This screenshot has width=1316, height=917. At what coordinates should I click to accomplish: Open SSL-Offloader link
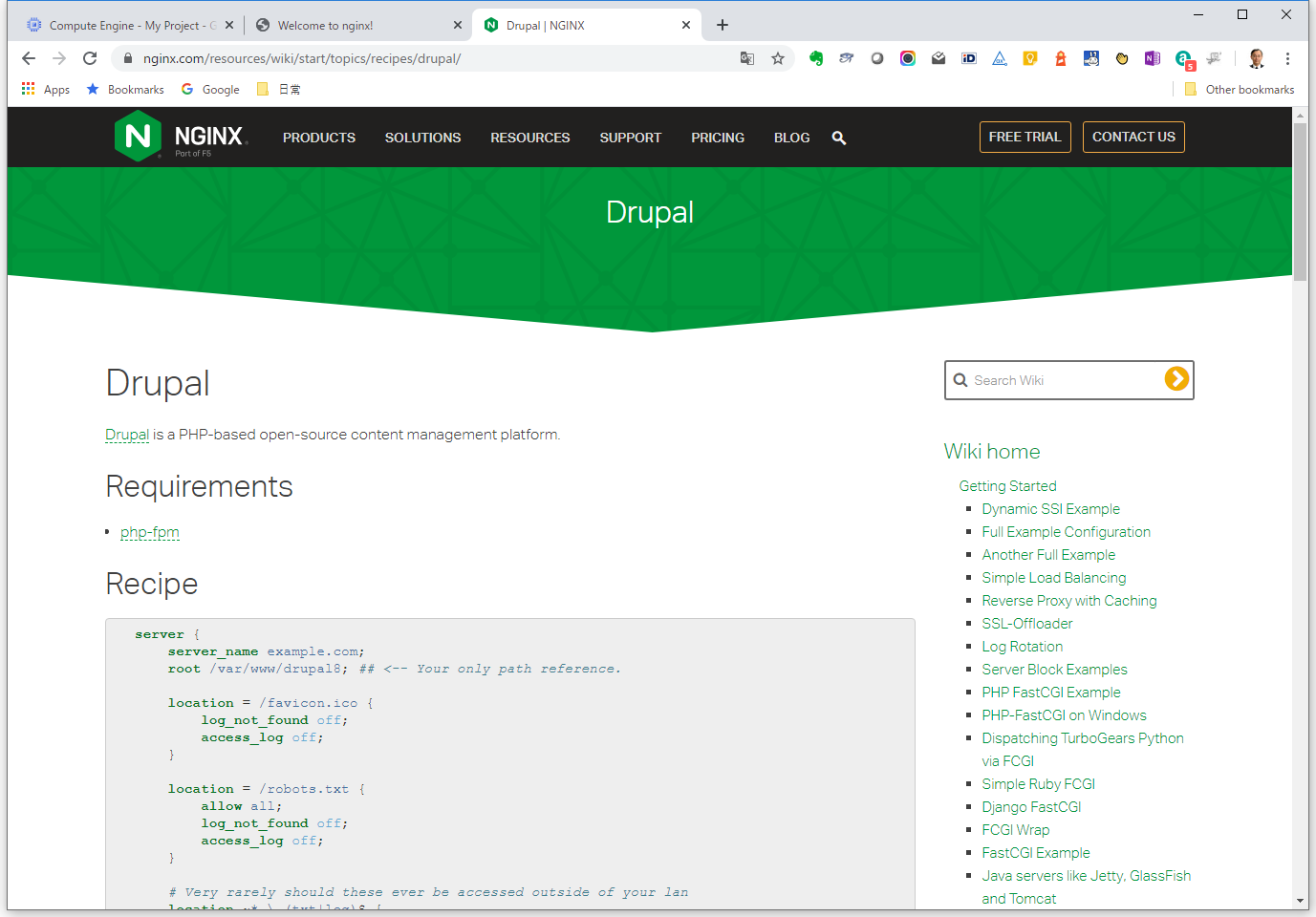(x=1026, y=624)
